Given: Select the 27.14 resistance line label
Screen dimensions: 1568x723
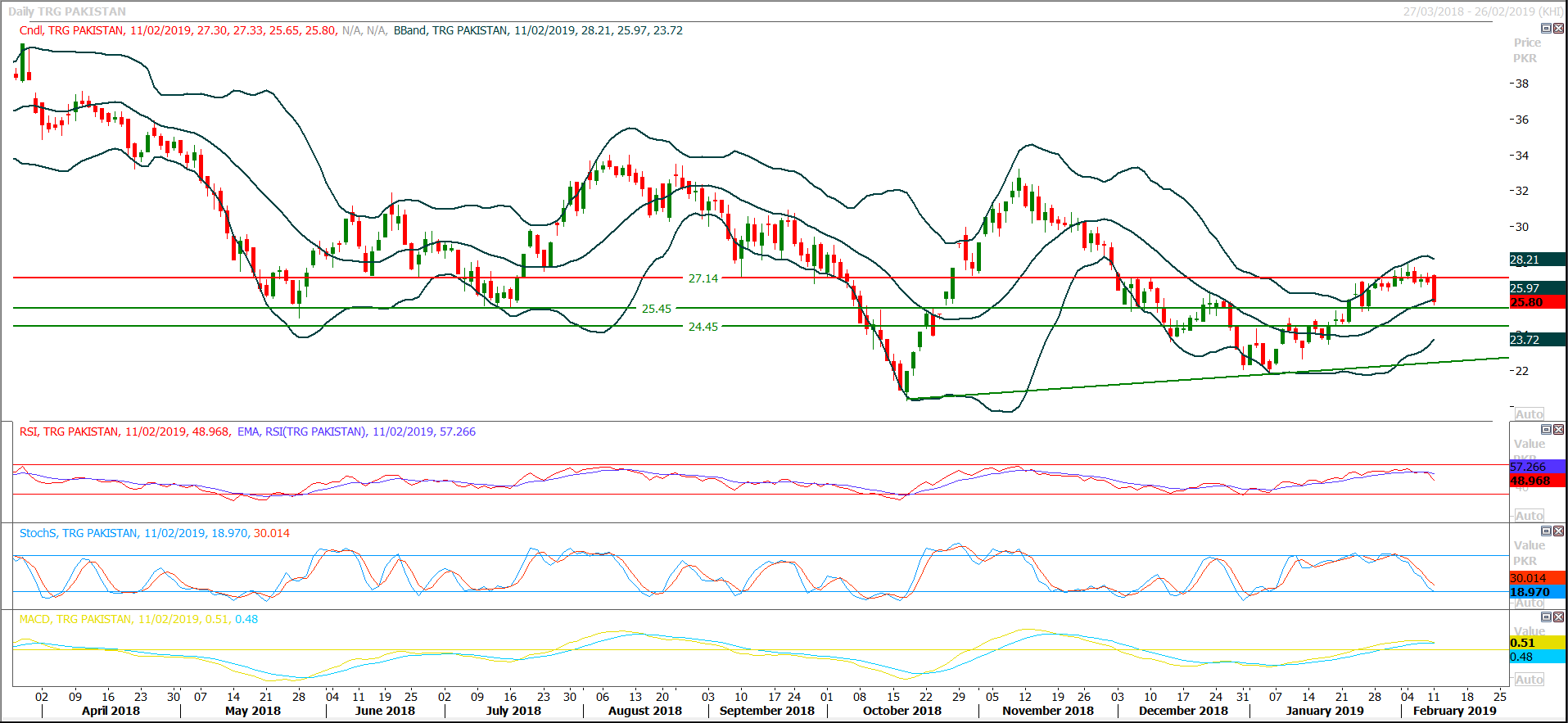Looking at the screenshot, I should coord(703,278).
